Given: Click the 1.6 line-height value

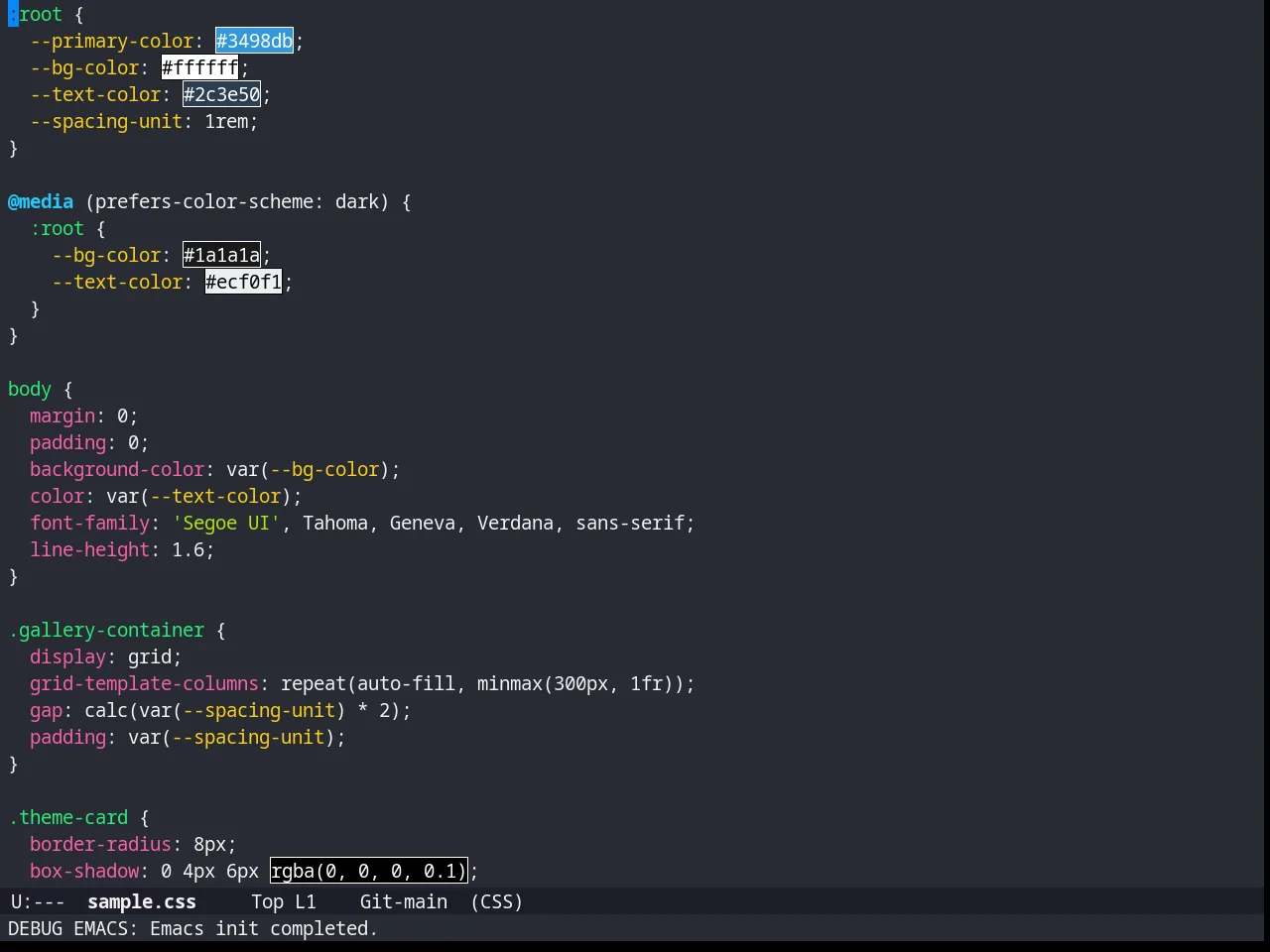Looking at the screenshot, I should (x=188, y=549).
